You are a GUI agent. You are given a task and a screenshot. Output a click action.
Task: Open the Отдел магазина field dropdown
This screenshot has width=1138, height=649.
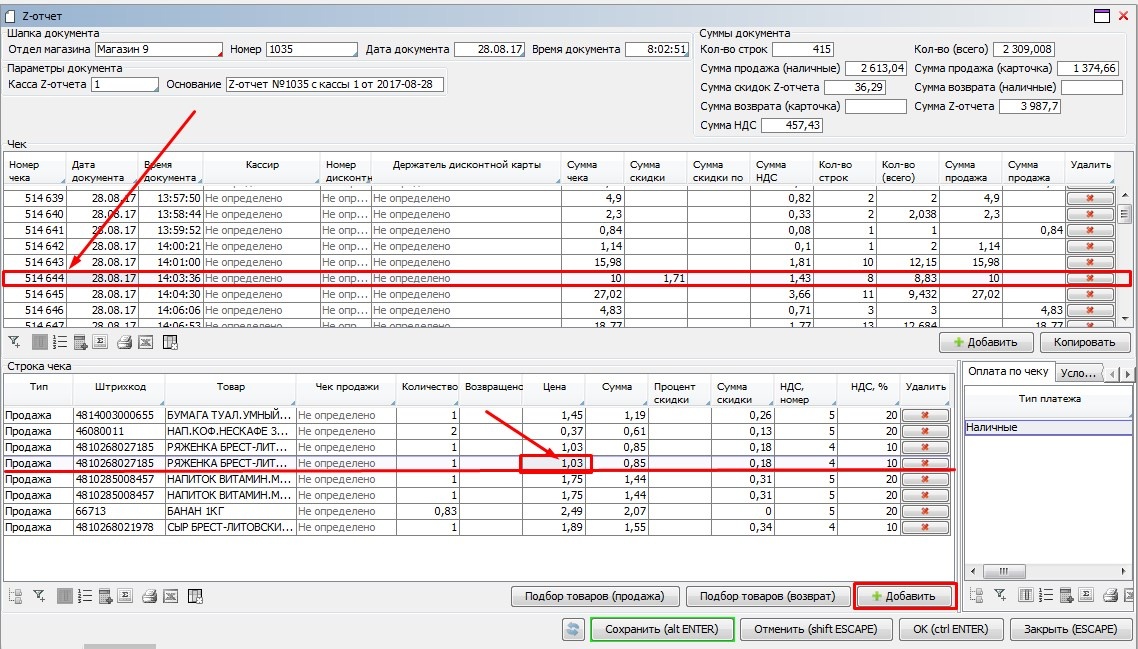pos(158,49)
